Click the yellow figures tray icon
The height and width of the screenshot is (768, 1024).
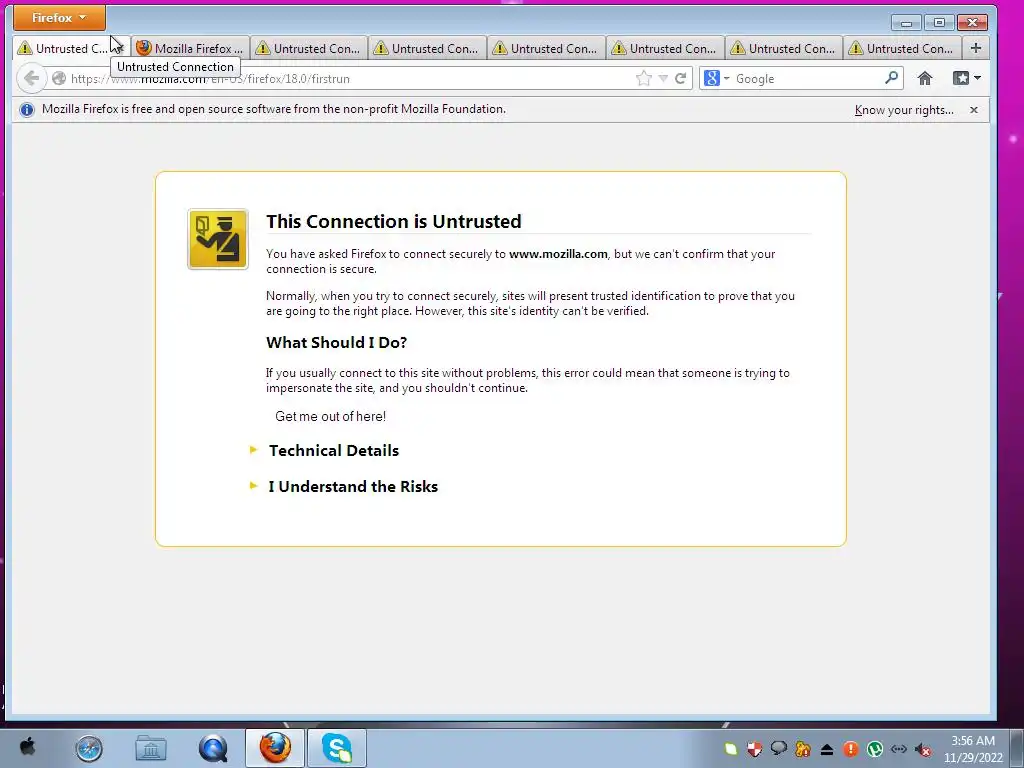(803, 749)
